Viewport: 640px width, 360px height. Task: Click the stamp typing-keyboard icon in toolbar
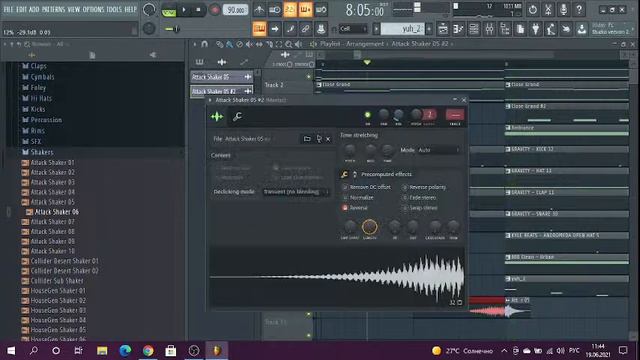(x=321, y=29)
